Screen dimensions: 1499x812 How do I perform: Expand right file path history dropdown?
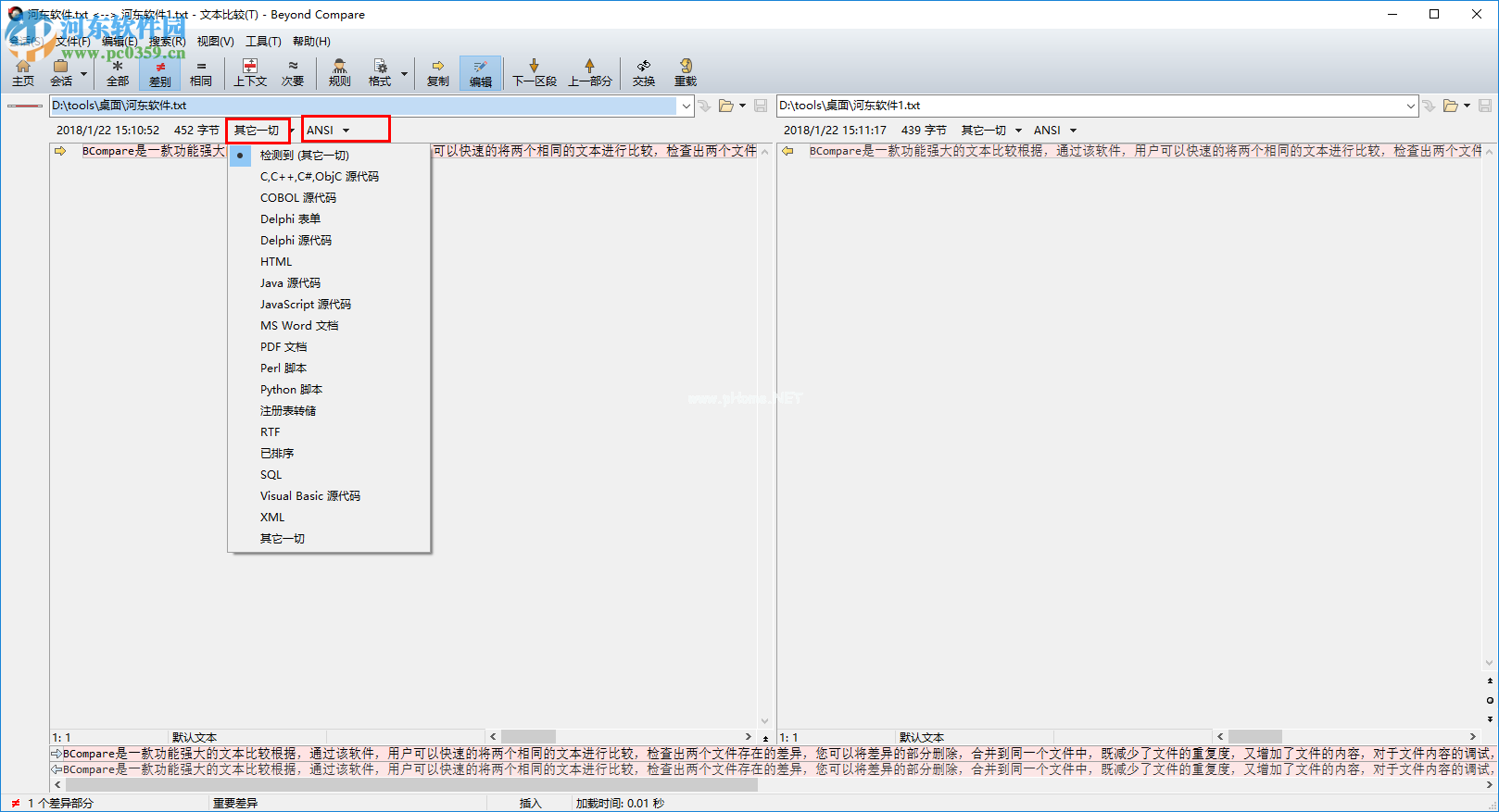(x=1411, y=106)
